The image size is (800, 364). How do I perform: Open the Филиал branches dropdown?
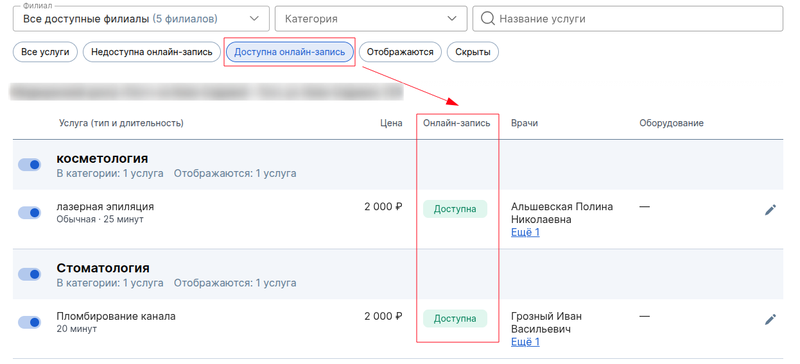141,19
